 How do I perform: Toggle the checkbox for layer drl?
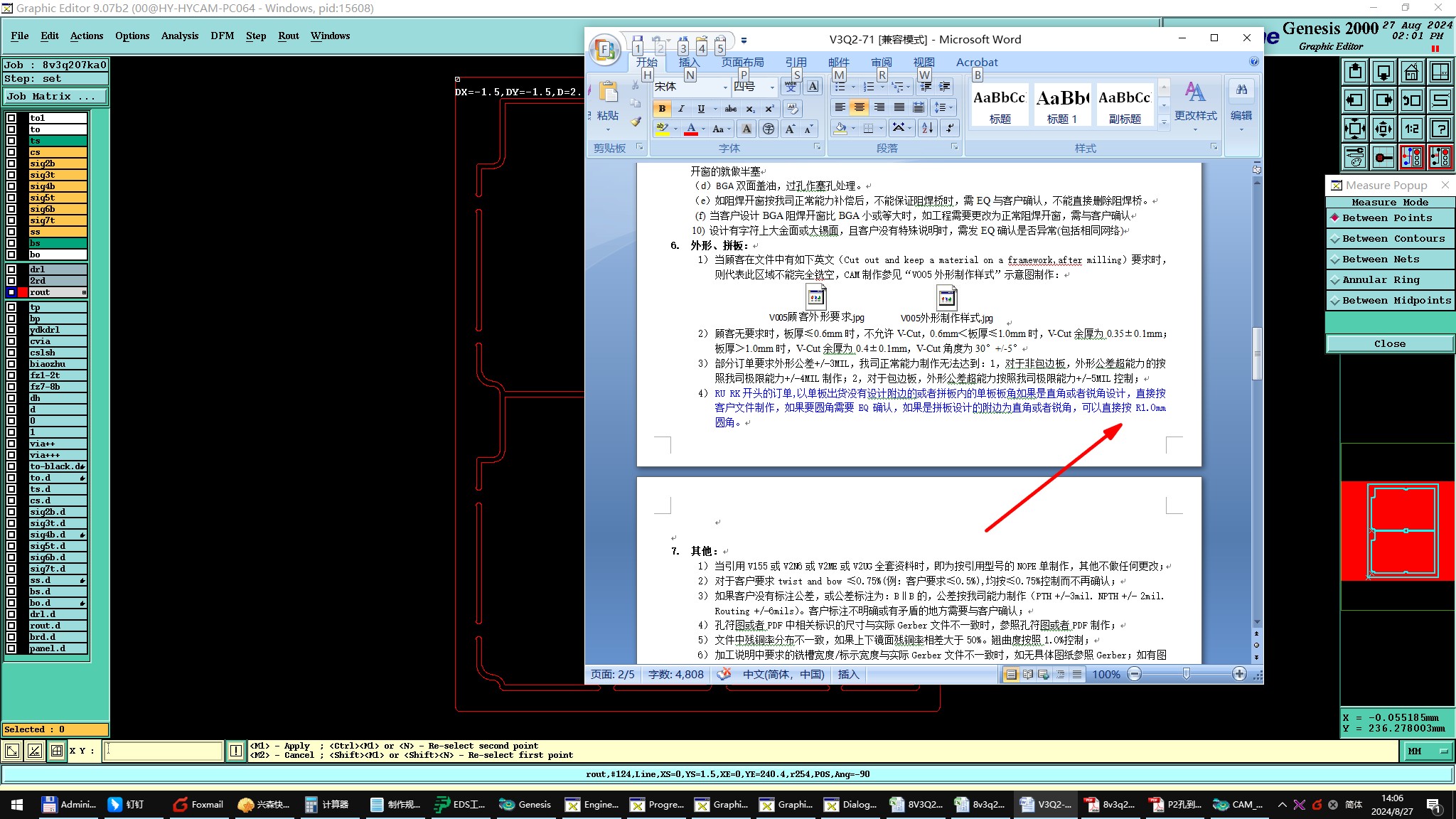11,269
